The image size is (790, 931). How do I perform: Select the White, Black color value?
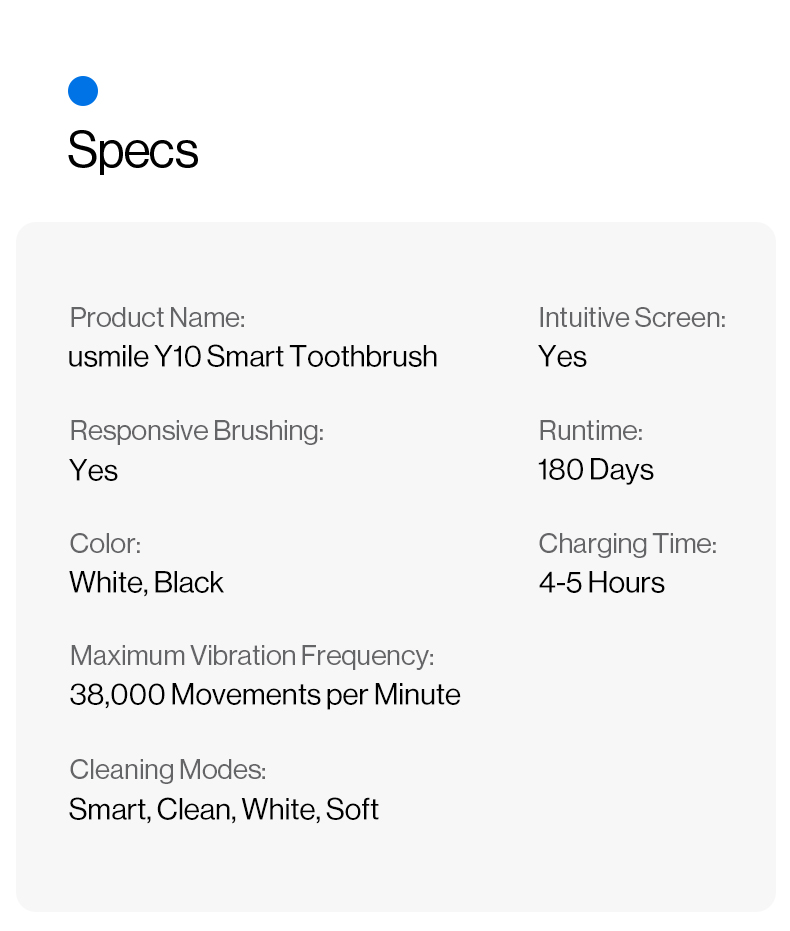coord(146,583)
